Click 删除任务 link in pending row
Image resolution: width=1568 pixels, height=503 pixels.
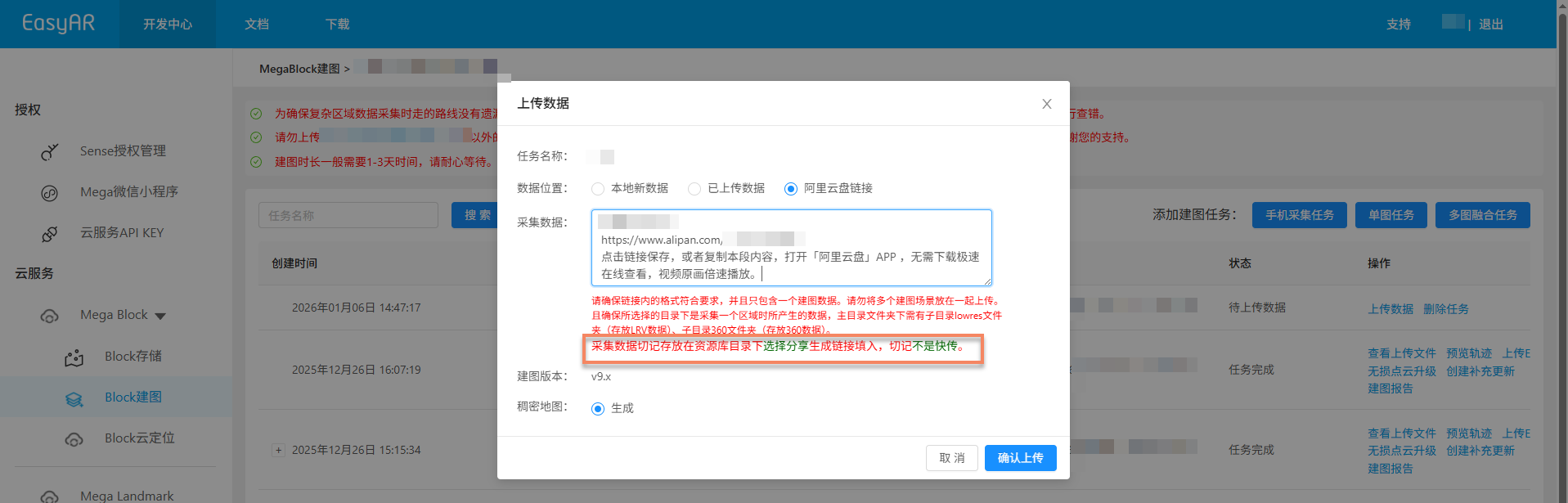(1446, 309)
